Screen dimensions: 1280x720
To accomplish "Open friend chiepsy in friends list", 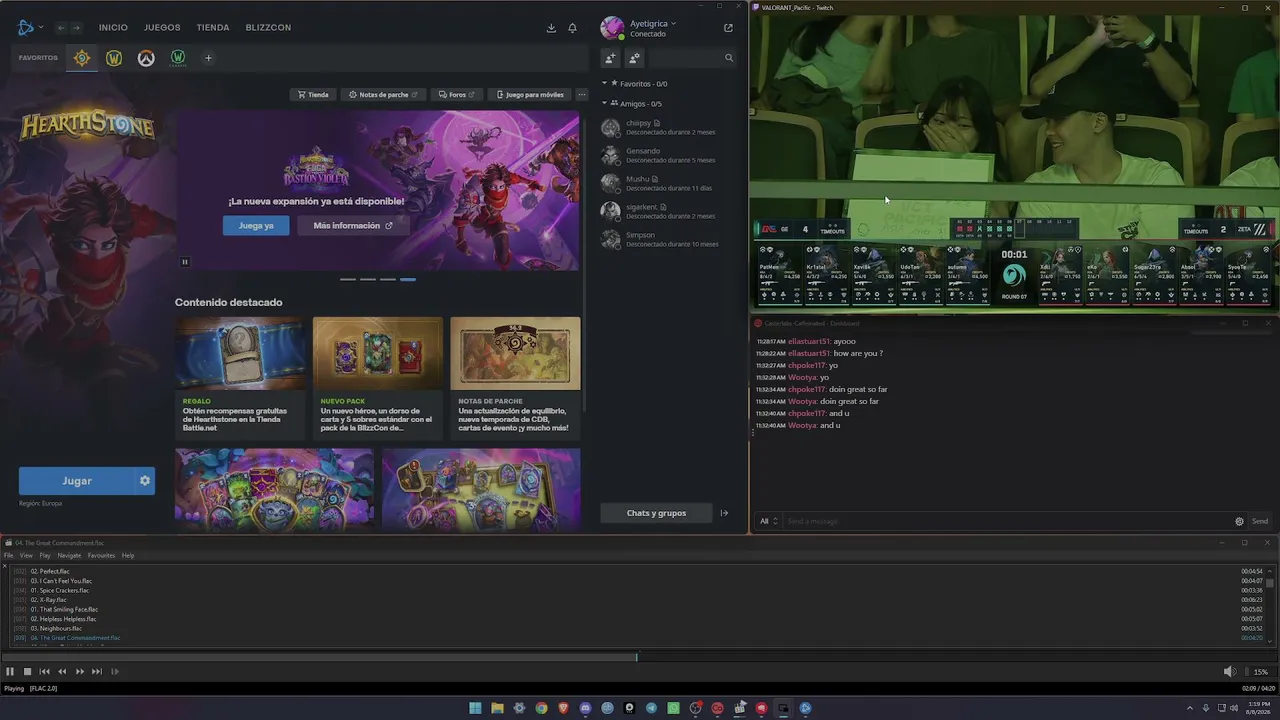I will coord(660,128).
